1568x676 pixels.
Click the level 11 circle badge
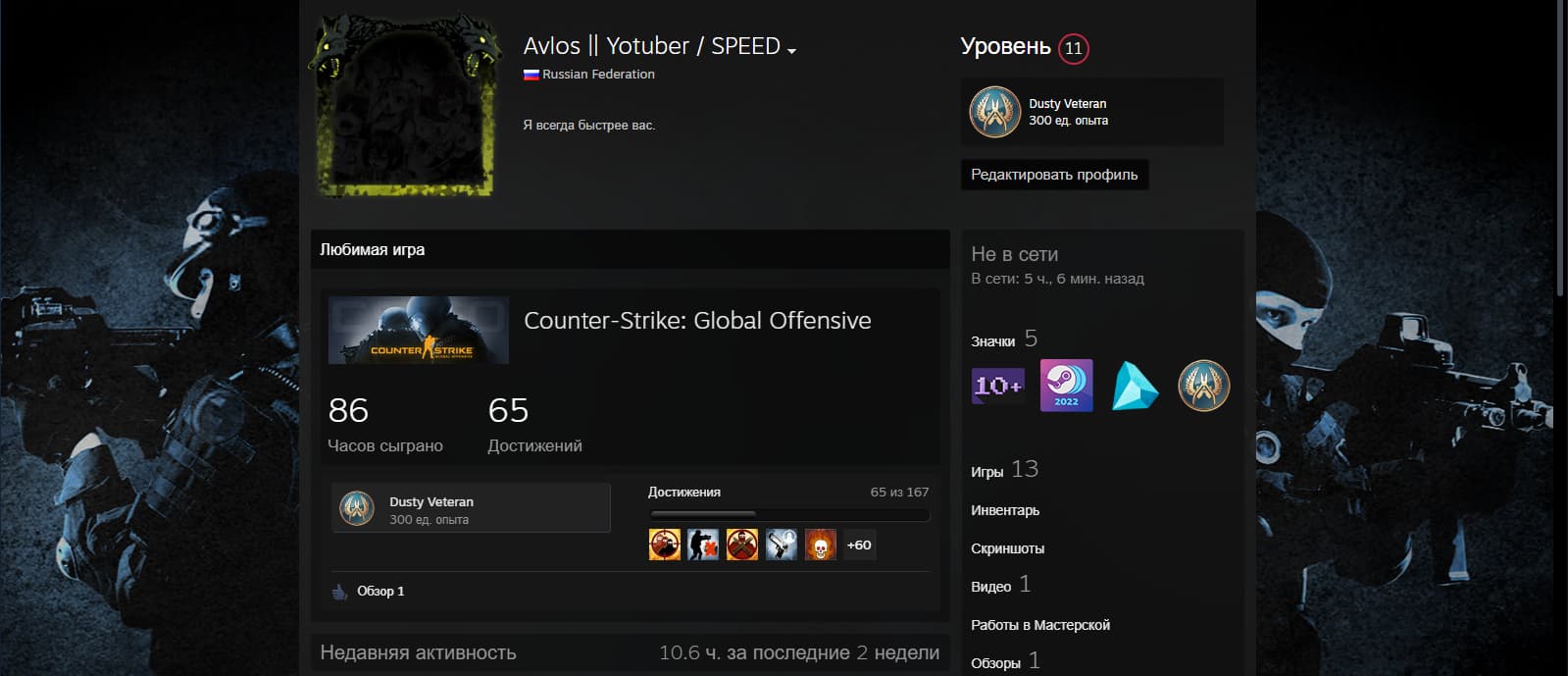1074,48
